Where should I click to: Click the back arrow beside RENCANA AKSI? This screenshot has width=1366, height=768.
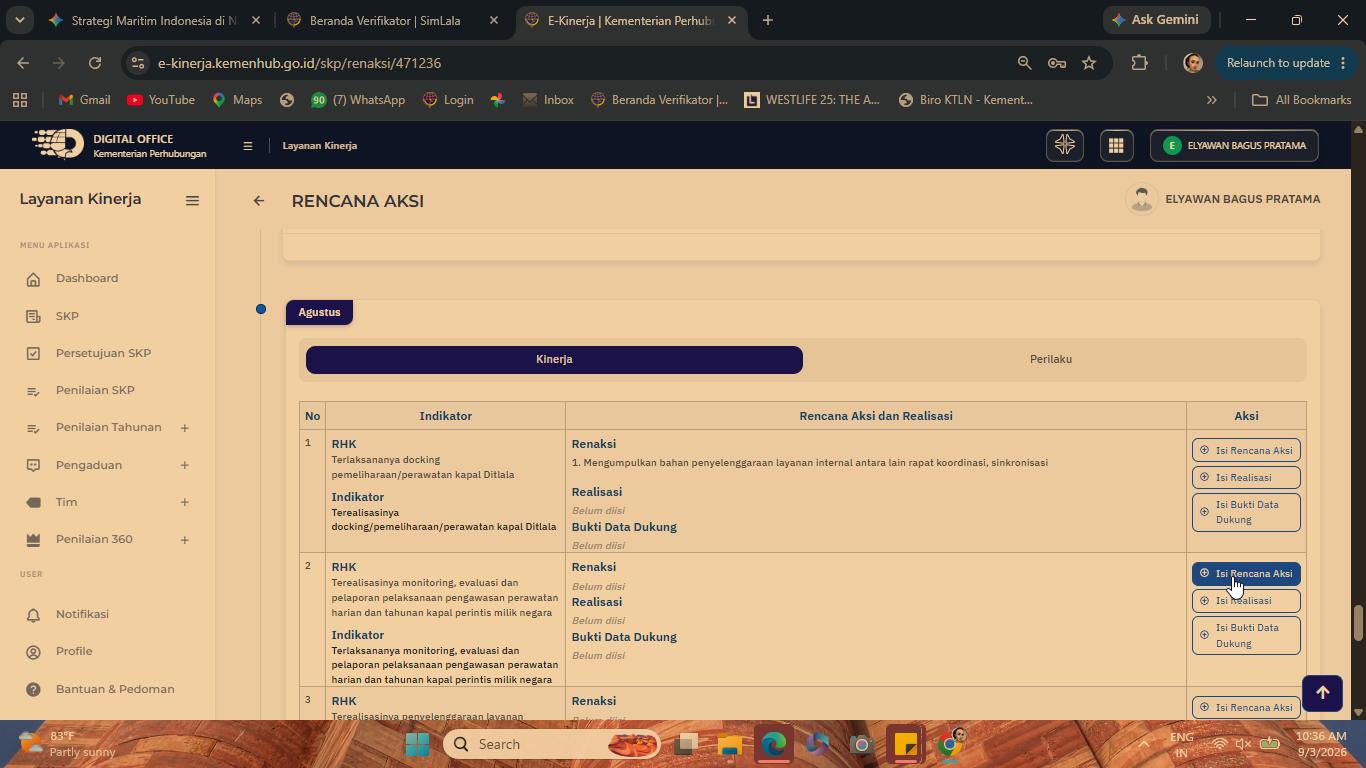259,201
